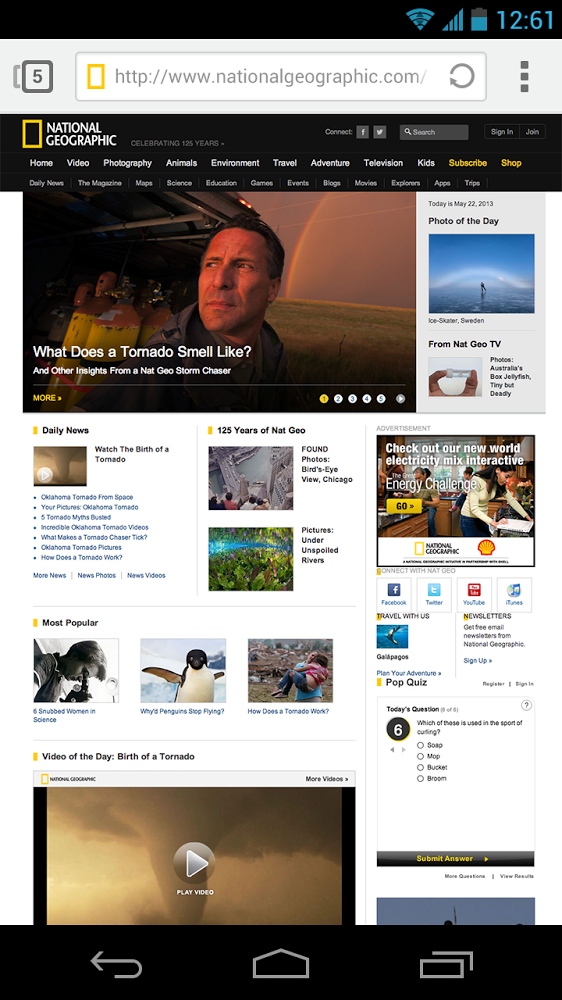Open the iTunes icon under Connect With Nat Geo
The width and height of the screenshot is (562, 1000).
click(x=514, y=594)
